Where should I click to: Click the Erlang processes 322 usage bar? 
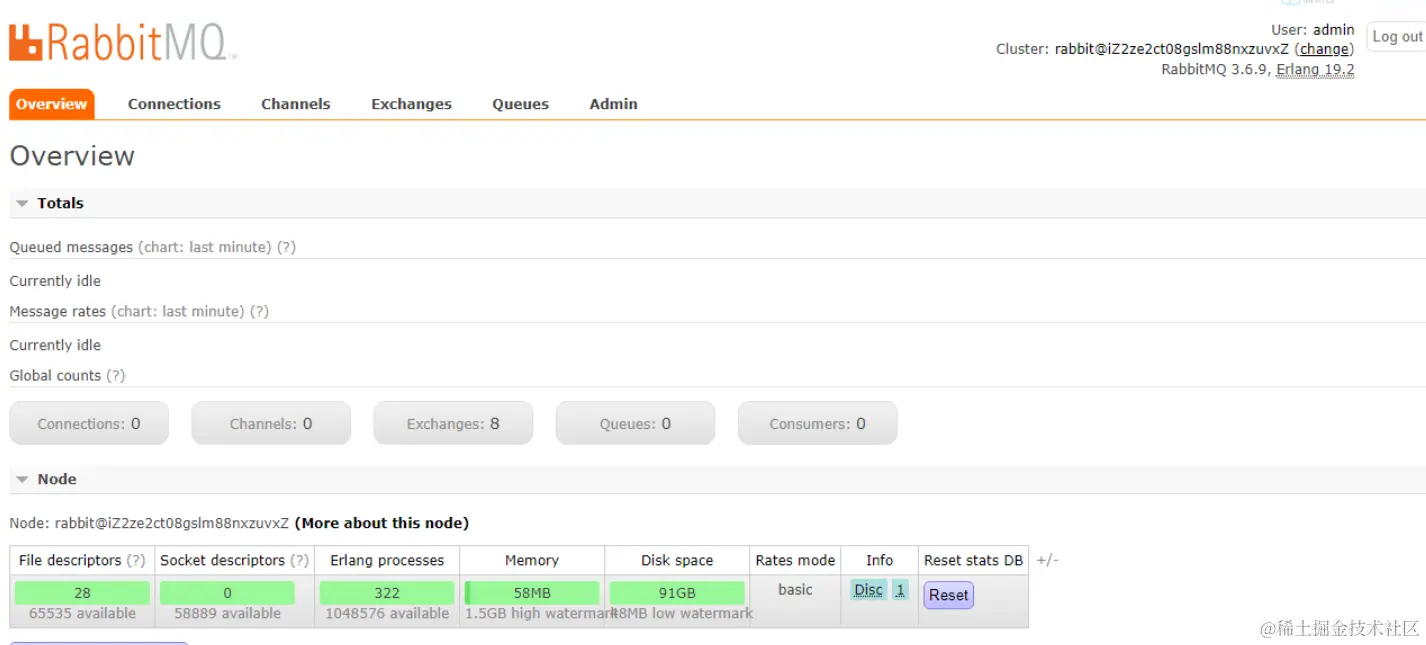[x=387, y=593]
